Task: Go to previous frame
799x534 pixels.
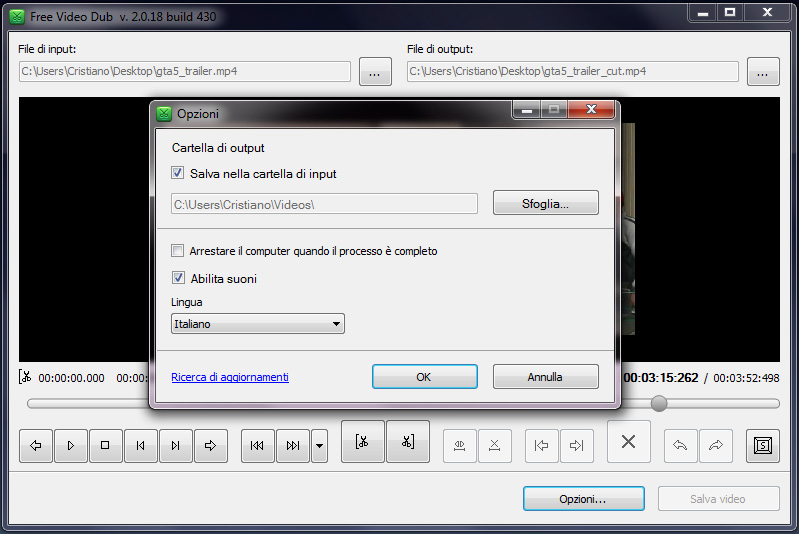Action: coord(141,446)
